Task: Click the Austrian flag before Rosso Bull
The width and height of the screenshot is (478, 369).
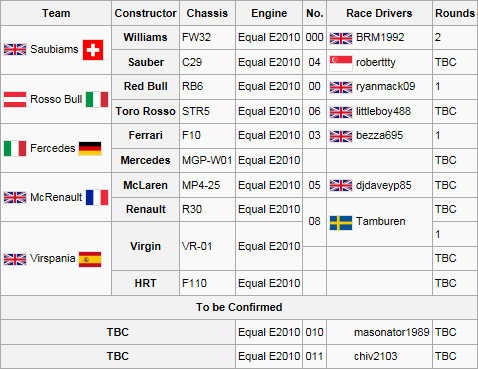Action: tap(15, 99)
